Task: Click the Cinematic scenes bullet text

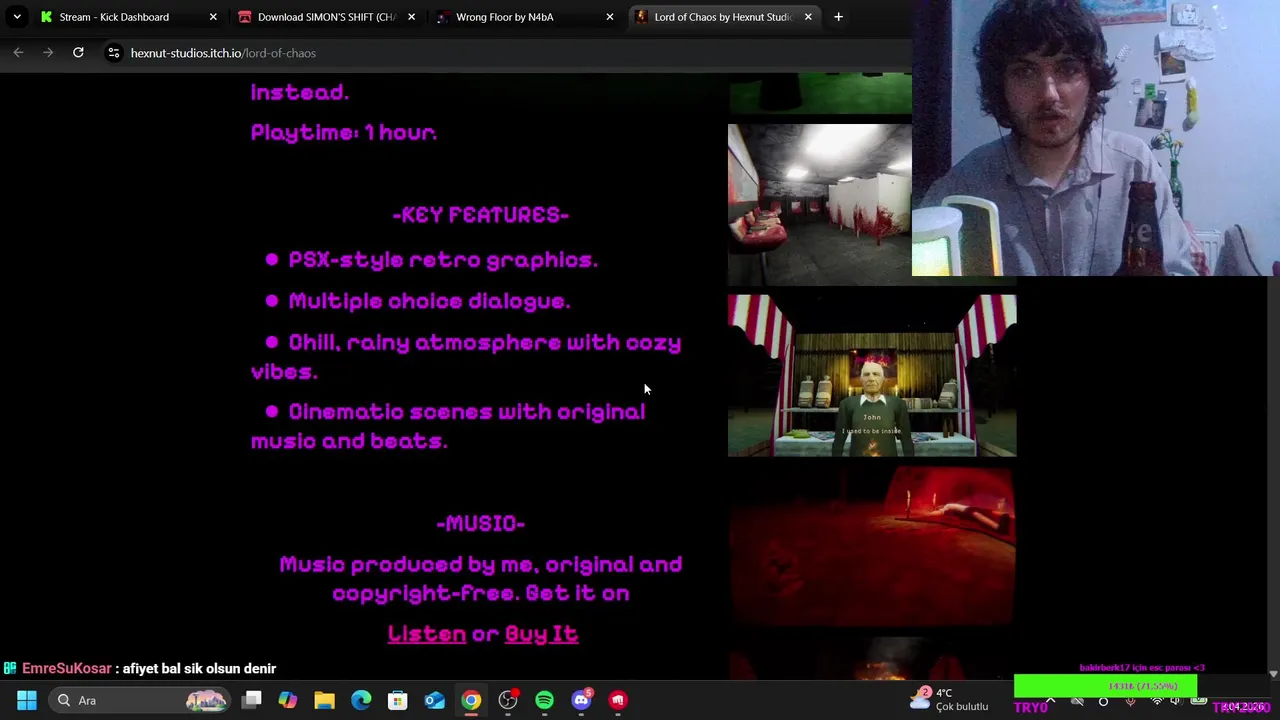Action: (x=448, y=426)
